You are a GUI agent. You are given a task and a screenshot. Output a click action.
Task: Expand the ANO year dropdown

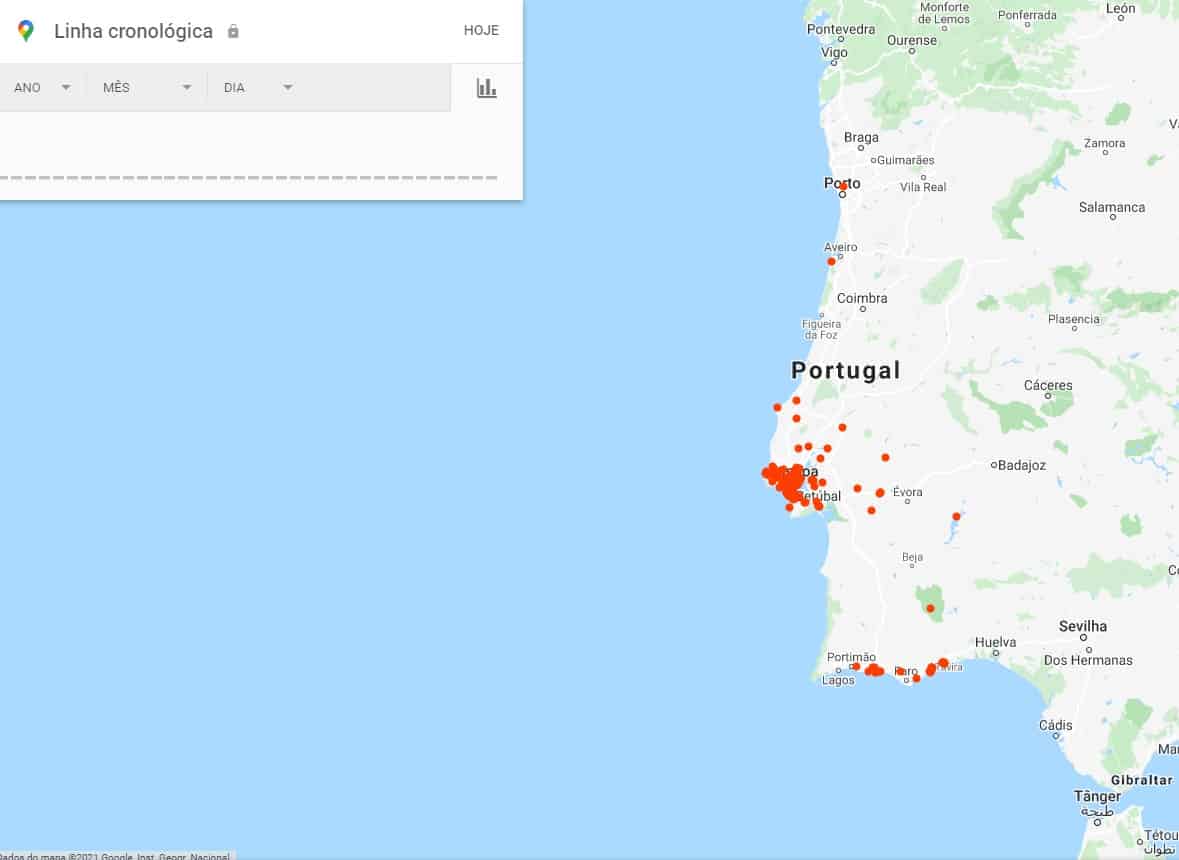[x=42, y=88]
